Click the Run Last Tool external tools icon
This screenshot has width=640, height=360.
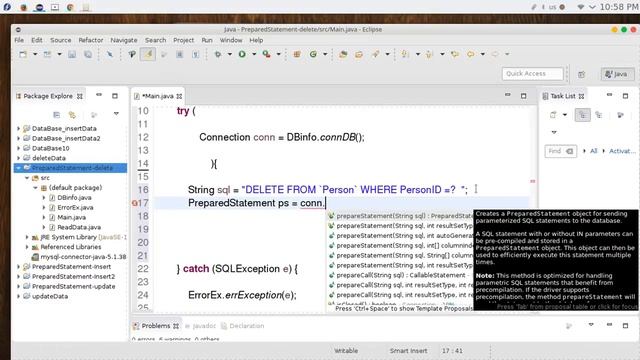coord(267,54)
